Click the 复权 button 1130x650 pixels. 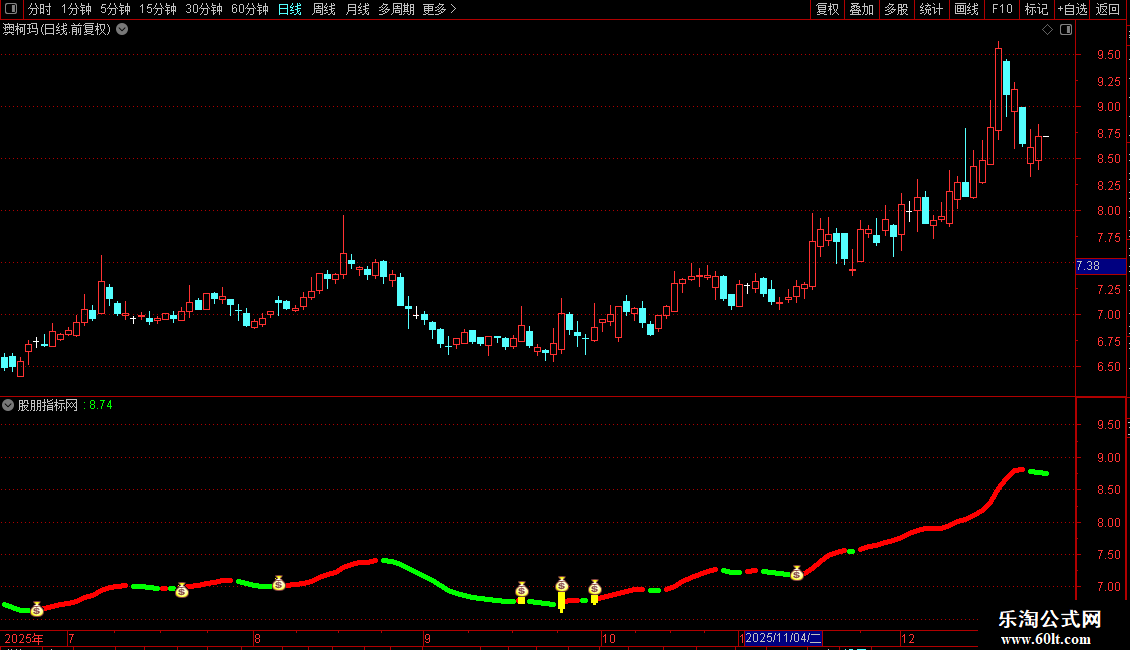(x=827, y=9)
